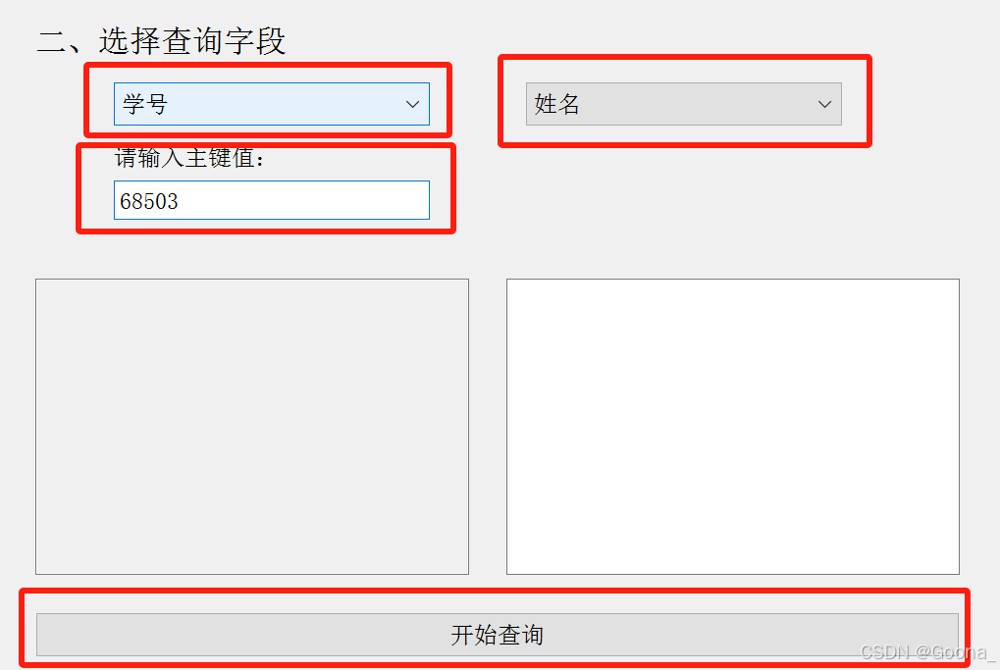Click the top border of the right list box
The width and height of the screenshot is (1000, 670).
[733, 279]
